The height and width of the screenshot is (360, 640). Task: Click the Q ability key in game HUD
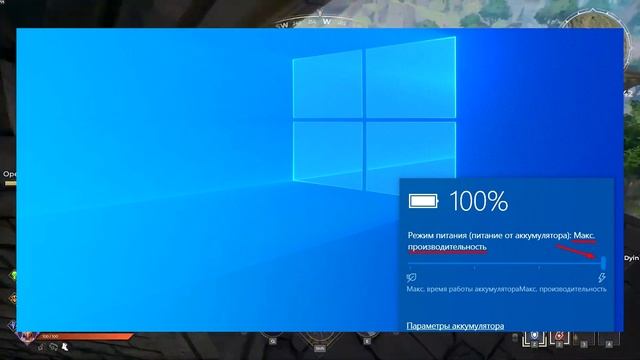tap(273, 340)
